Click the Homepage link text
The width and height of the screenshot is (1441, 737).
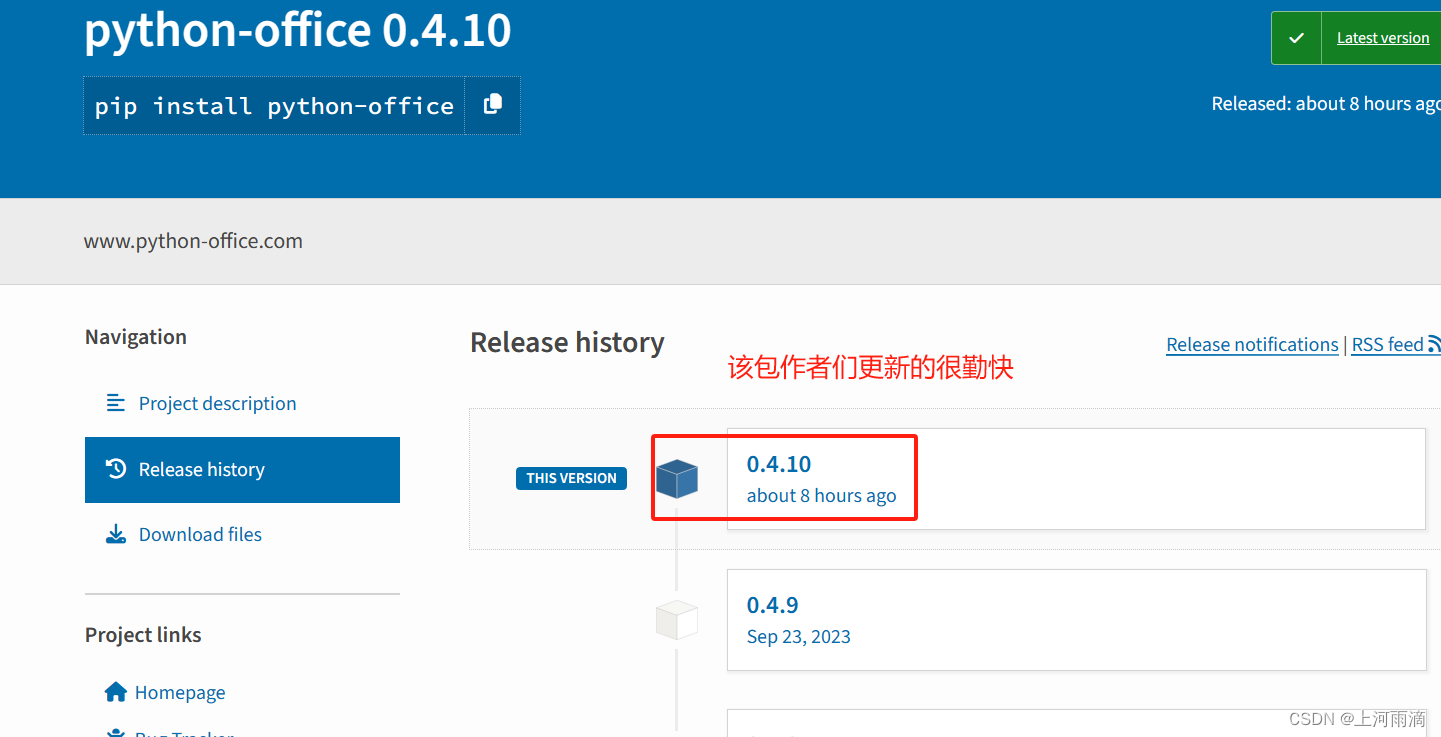tap(180, 691)
